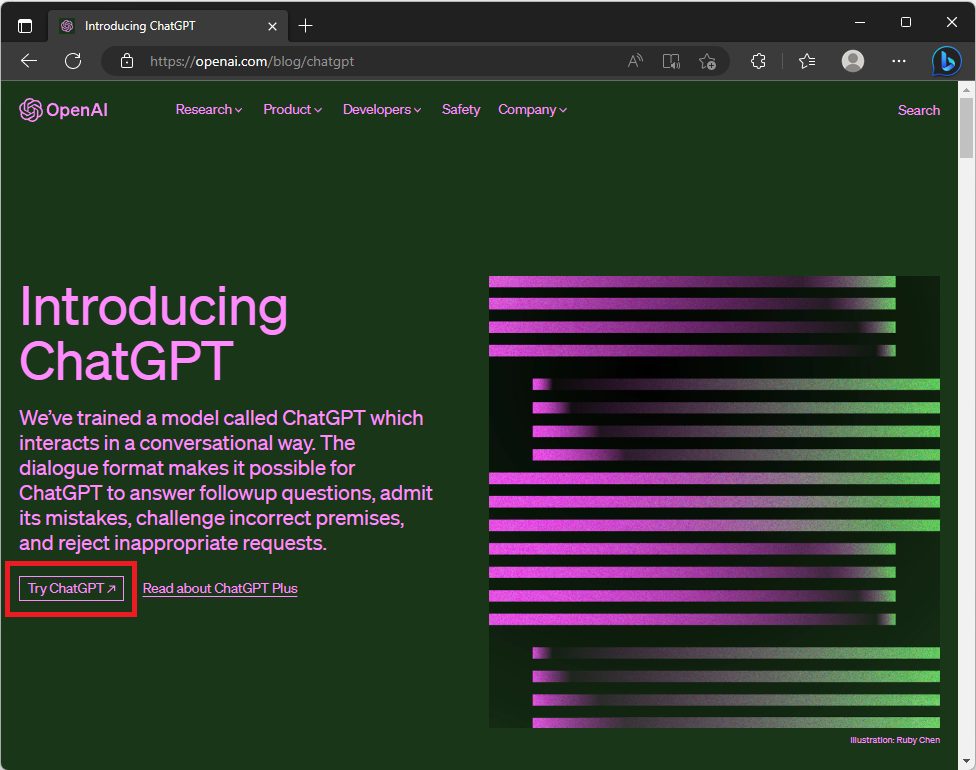Screen dimensions: 976x770
Task: Expand the Product menu
Action: (x=293, y=110)
